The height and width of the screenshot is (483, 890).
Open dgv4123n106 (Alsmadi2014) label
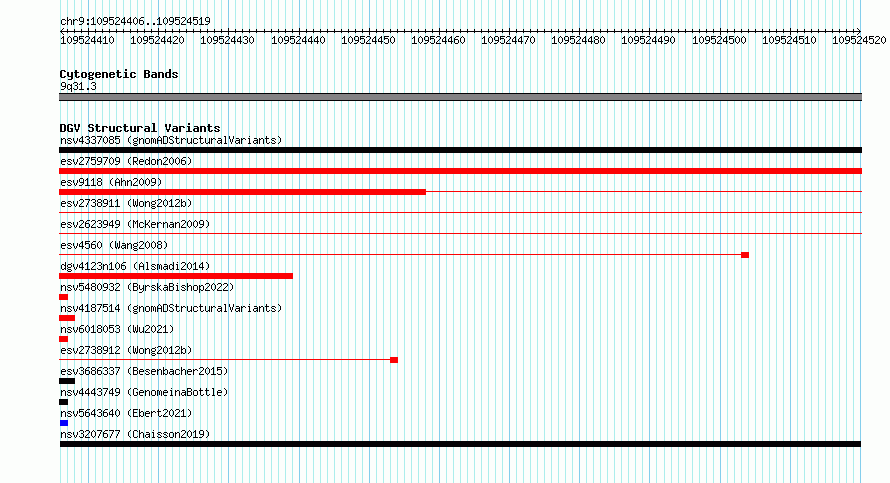tap(135, 266)
